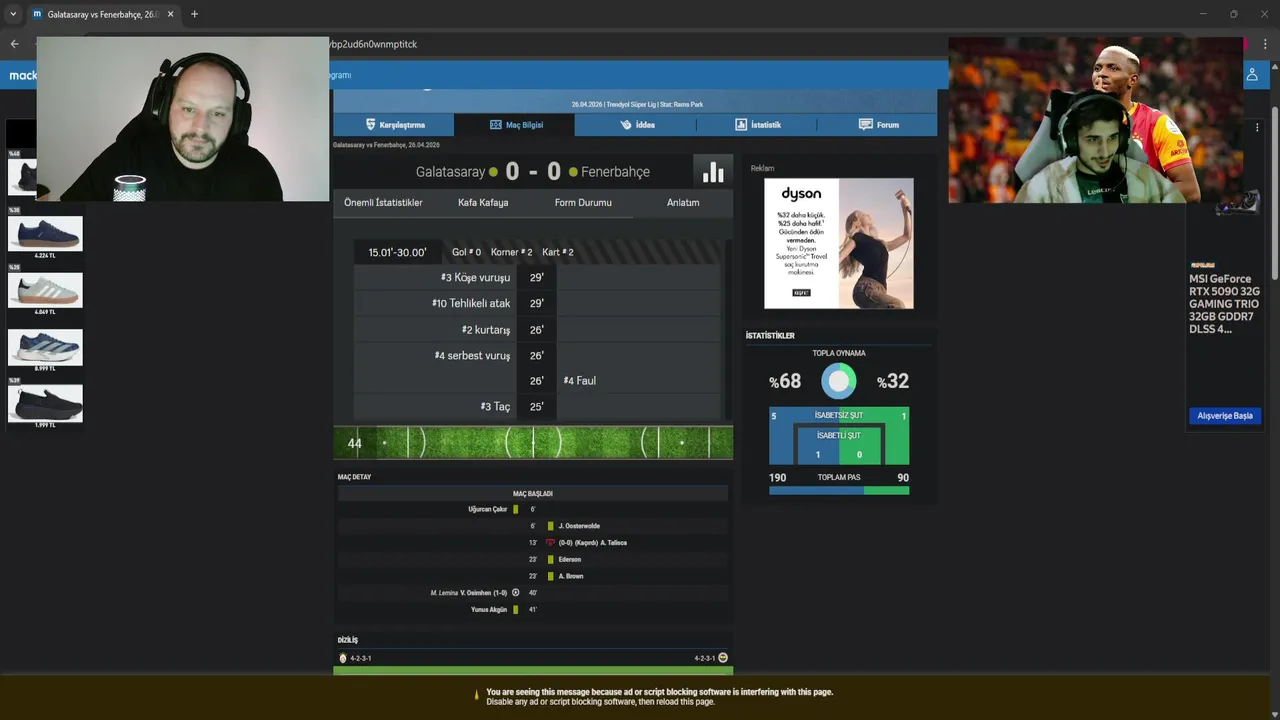Open the Karşılaştırma tab
This screenshot has width=1280, height=720.
(x=394, y=125)
